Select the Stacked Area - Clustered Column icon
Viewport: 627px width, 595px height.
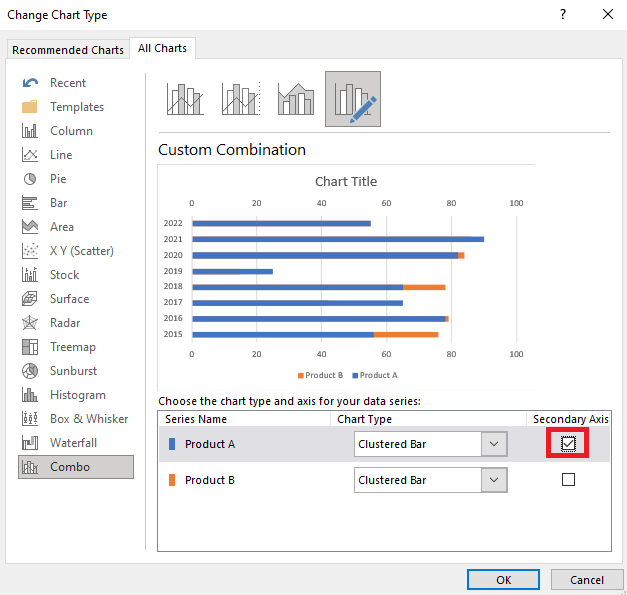point(296,99)
